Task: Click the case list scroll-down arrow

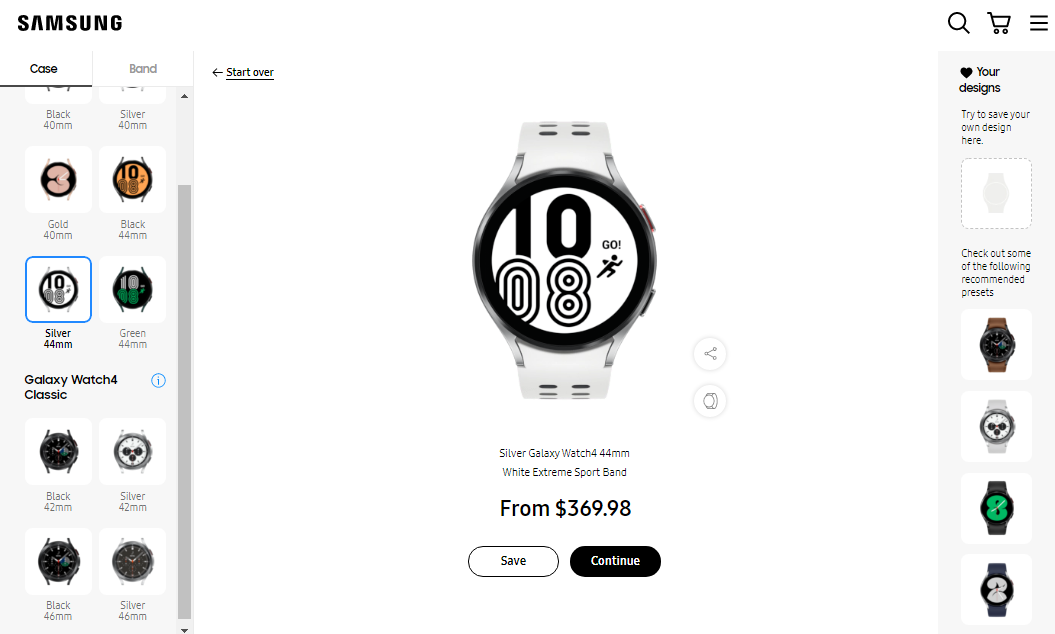Action: click(184, 630)
